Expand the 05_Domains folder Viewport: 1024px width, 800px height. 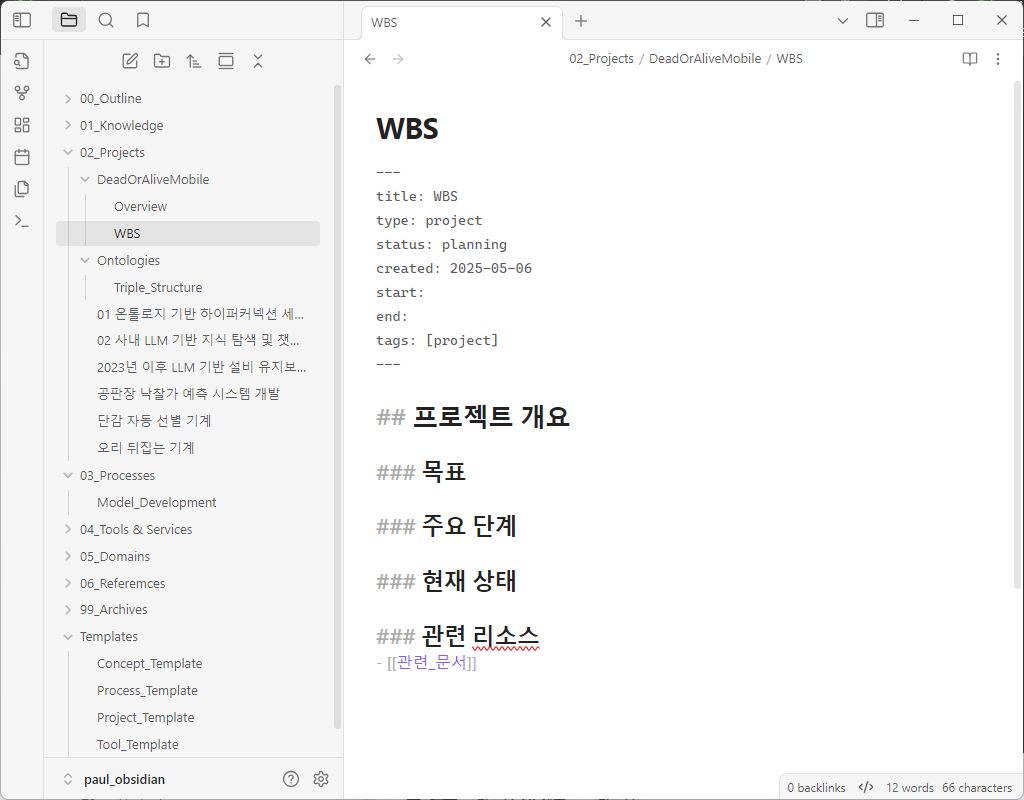(68, 556)
